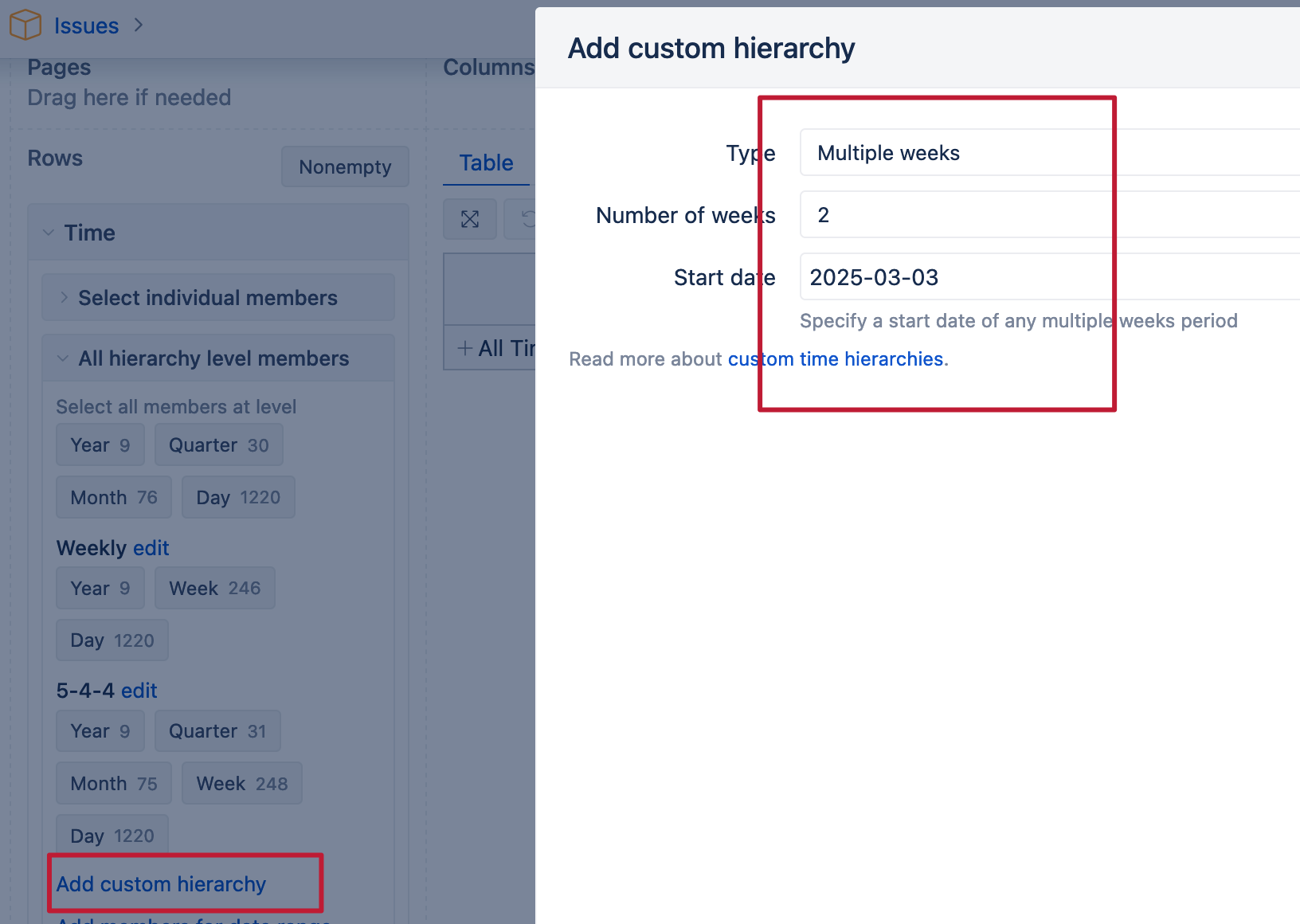Edit the 5-4-4 hierarchy
Image resolution: width=1300 pixels, height=924 pixels.
pos(139,691)
